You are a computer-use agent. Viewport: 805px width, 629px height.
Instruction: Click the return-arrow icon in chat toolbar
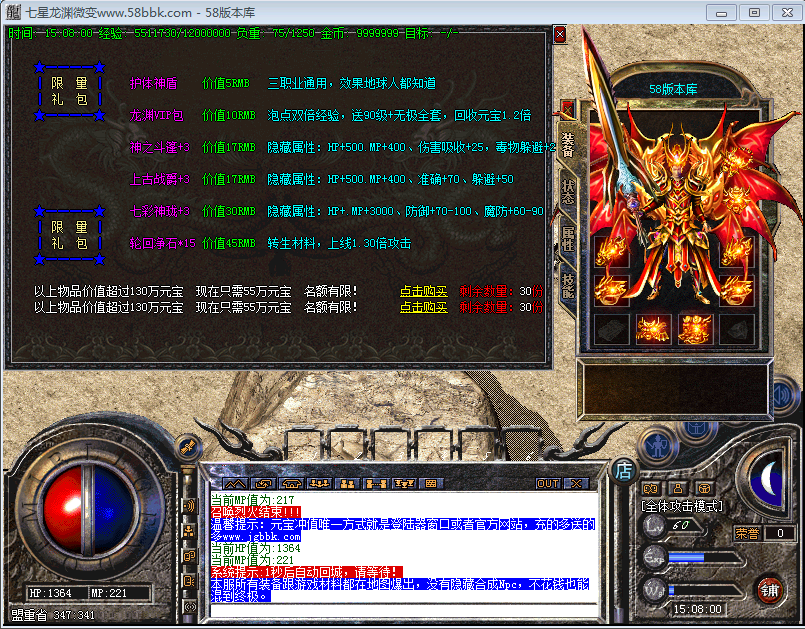[263, 484]
